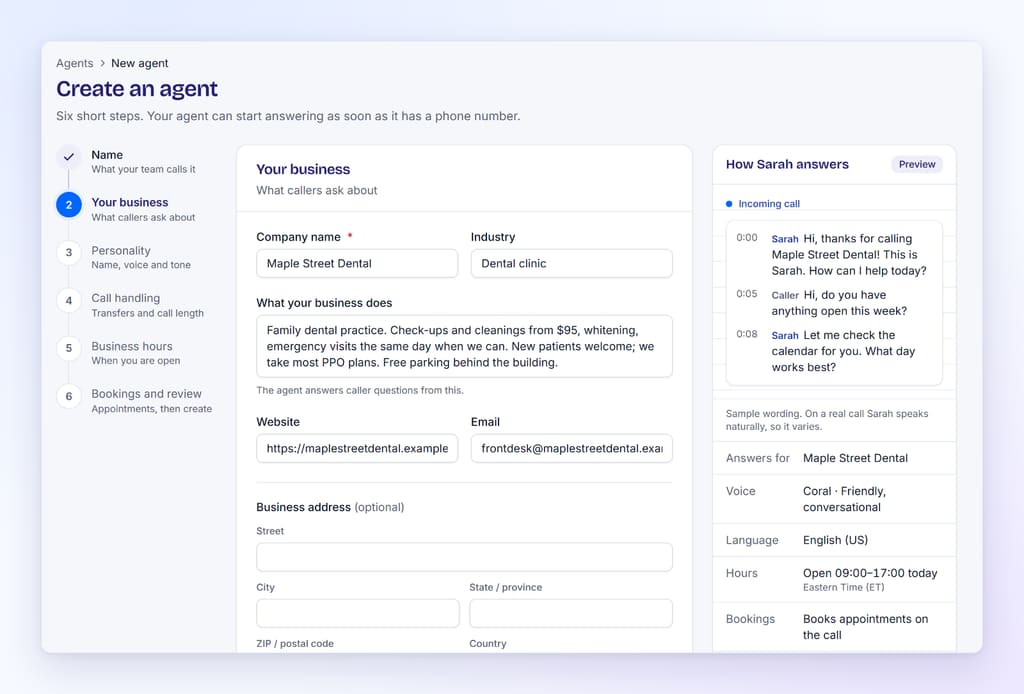
Task: Click the State / province field
Action: click(x=571, y=614)
